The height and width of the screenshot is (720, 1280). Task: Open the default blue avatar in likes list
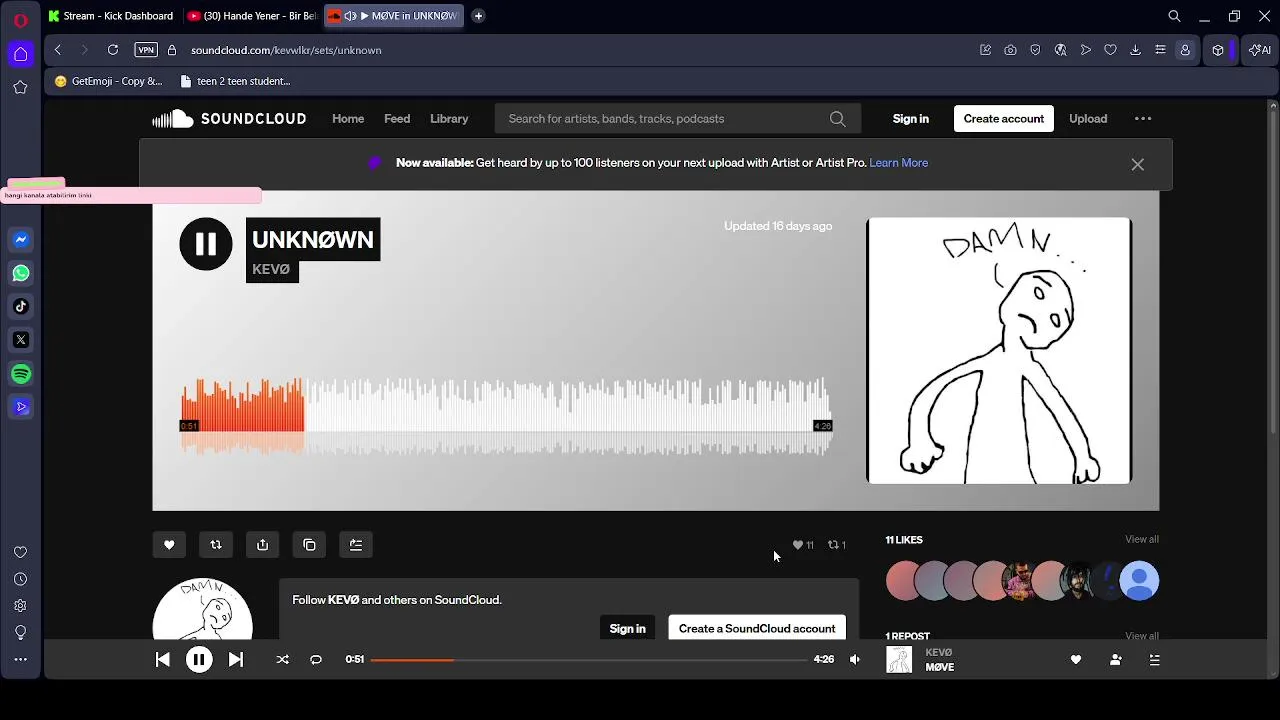1139,581
